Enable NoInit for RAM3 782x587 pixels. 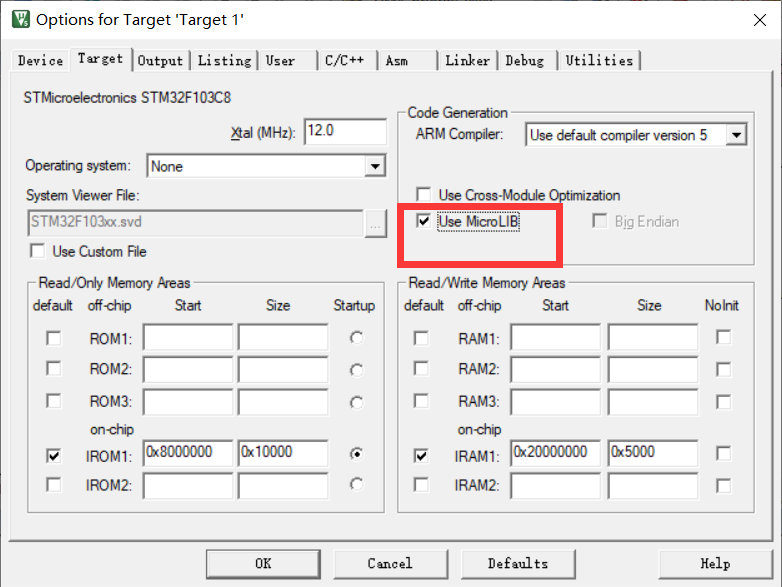[x=723, y=402]
